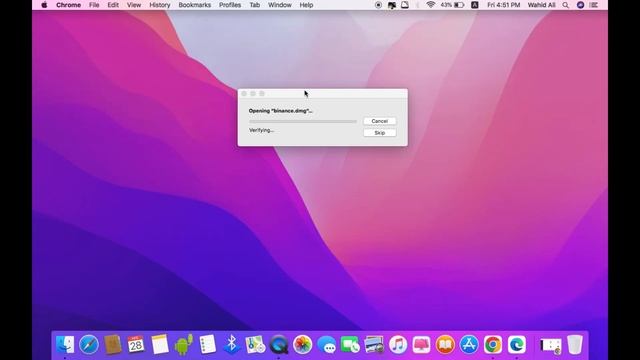The height and width of the screenshot is (360, 640).
Task: Open Control Center
Action: (x=594, y=5)
